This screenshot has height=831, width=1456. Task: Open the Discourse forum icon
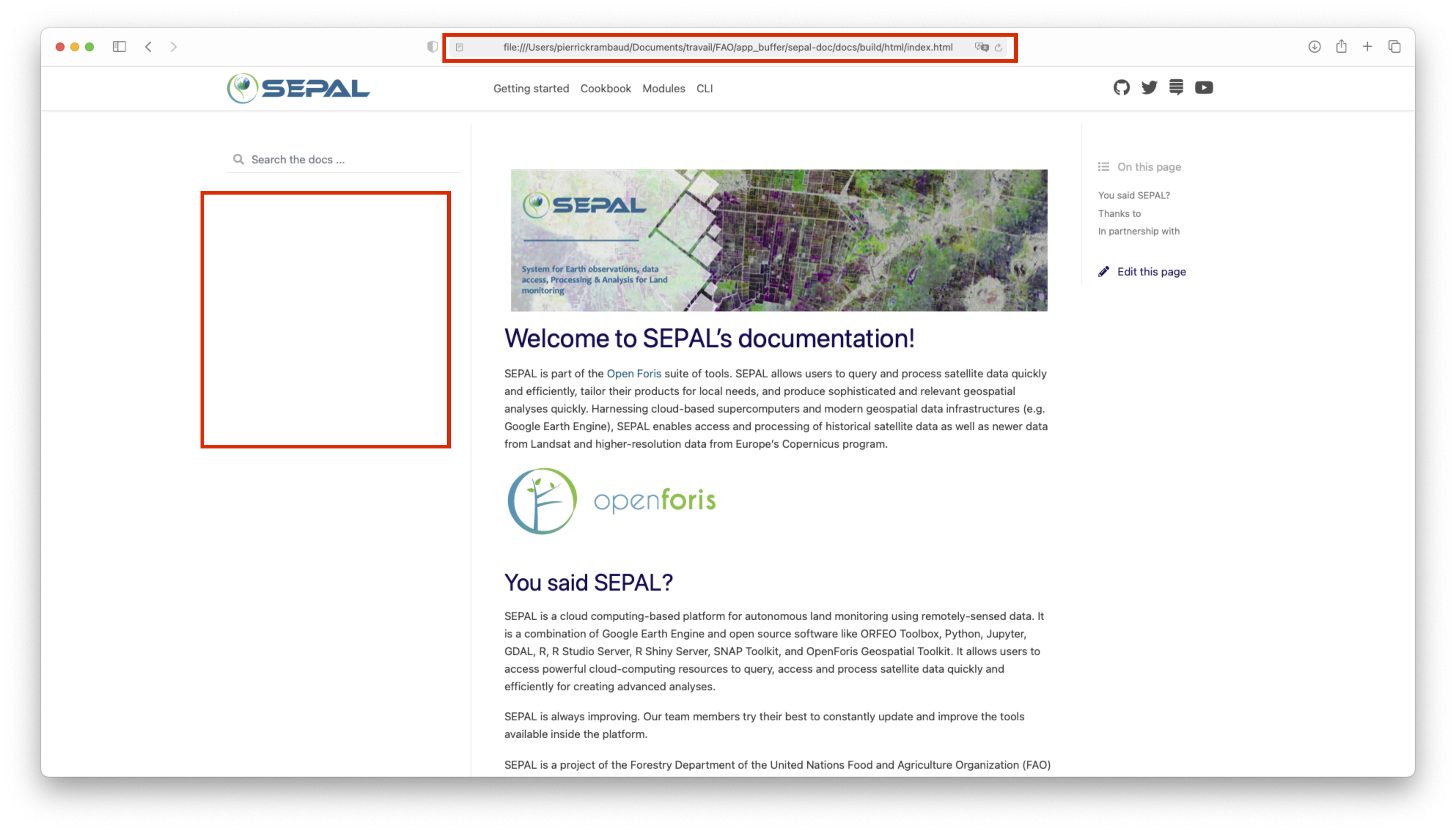coord(1176,87)
